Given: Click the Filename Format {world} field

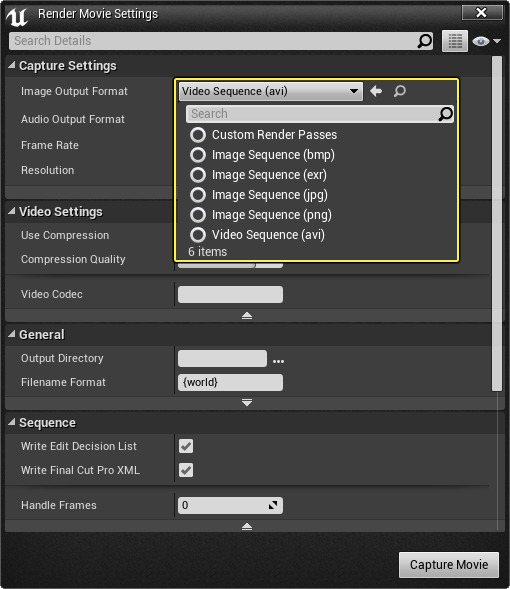Looking at the screenshot, I should pos(230,382).
